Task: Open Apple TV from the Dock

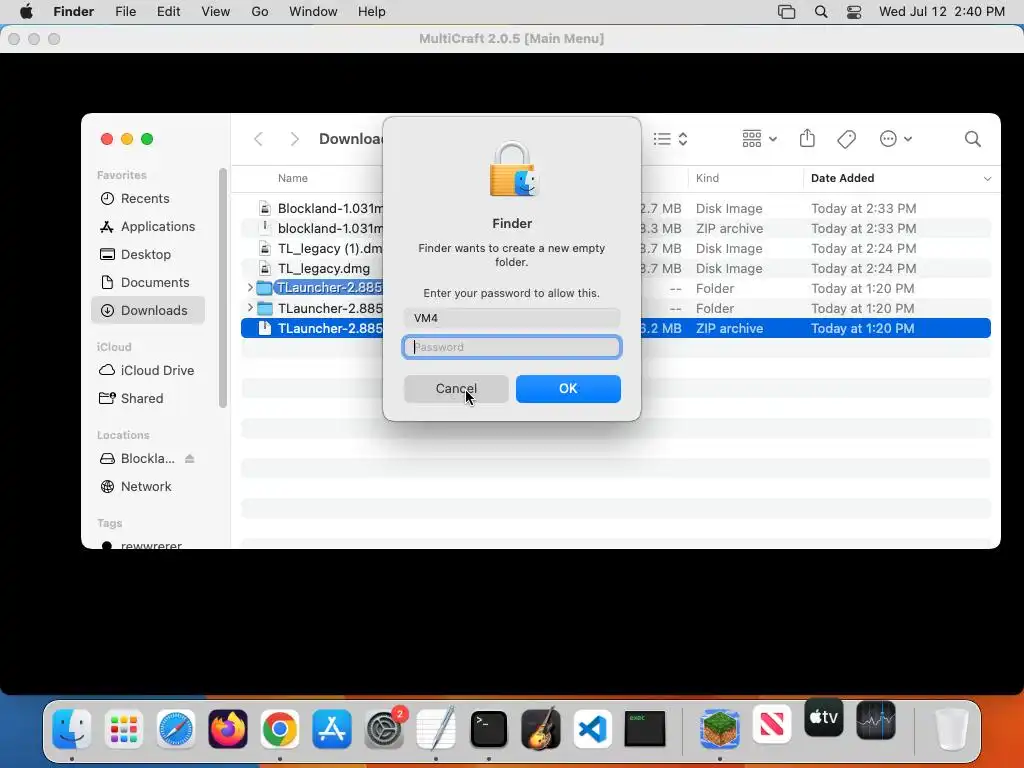Action: 824,717
